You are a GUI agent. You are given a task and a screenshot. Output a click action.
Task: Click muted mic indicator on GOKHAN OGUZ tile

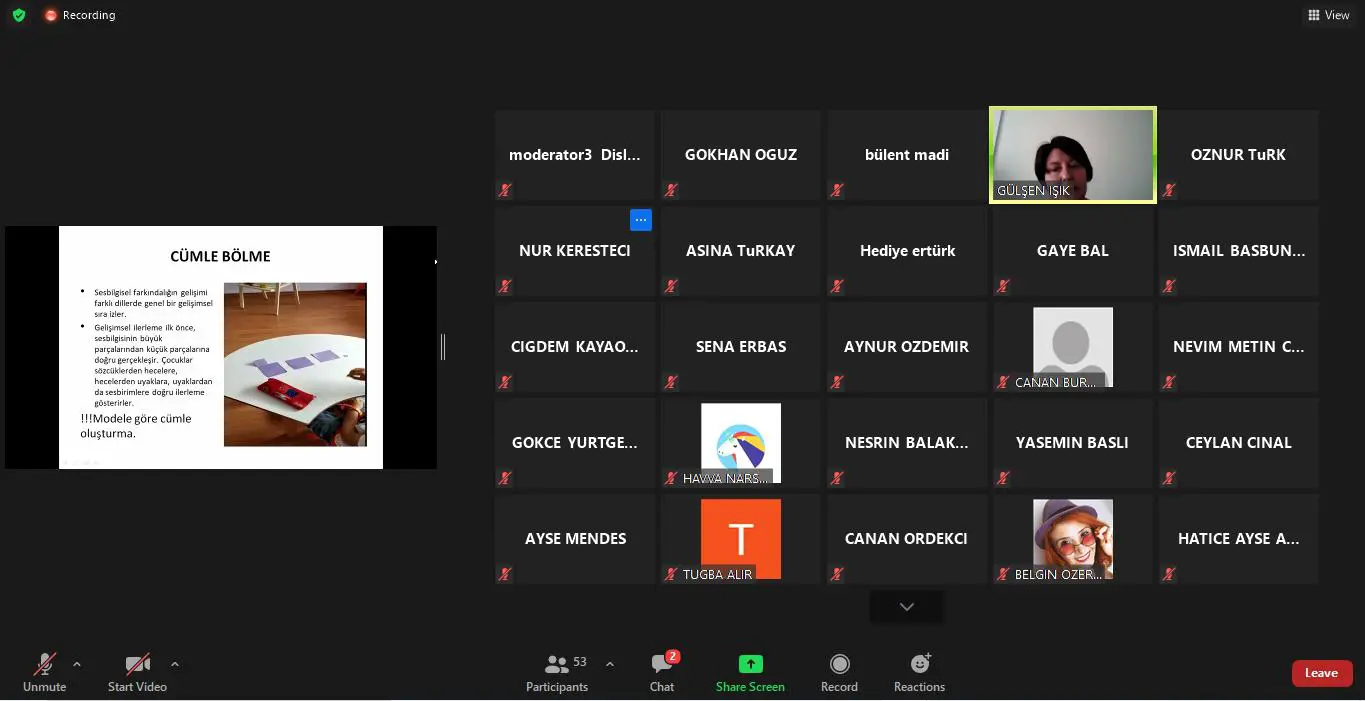click(671, 190)
